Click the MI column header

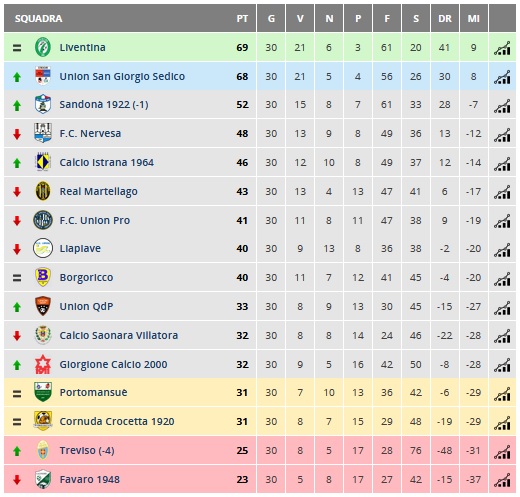pos(474,18)
